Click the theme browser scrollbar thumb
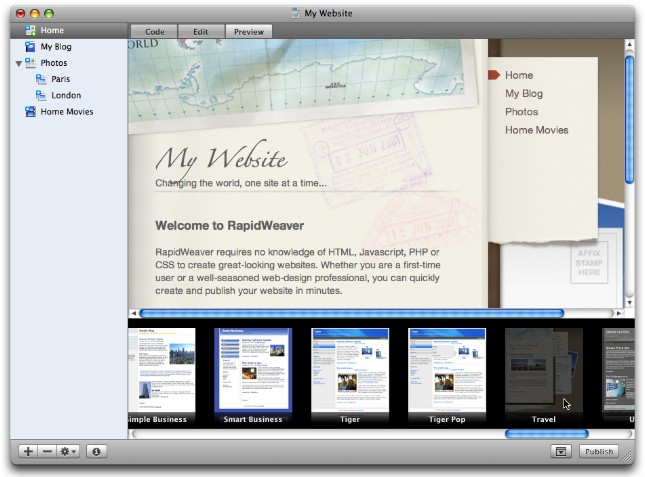 pyautogui.click(x=547, y=434)
